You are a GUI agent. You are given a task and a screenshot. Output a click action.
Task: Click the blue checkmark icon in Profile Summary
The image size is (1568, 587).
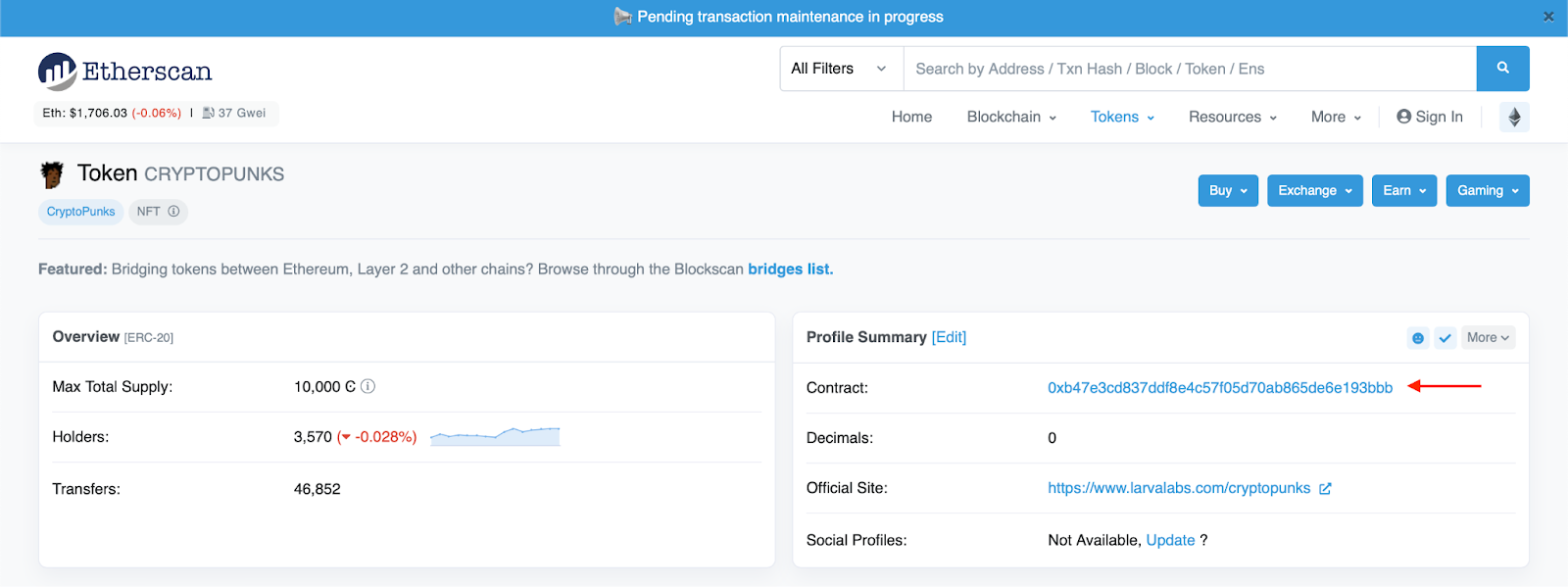tap(1445, 338)
